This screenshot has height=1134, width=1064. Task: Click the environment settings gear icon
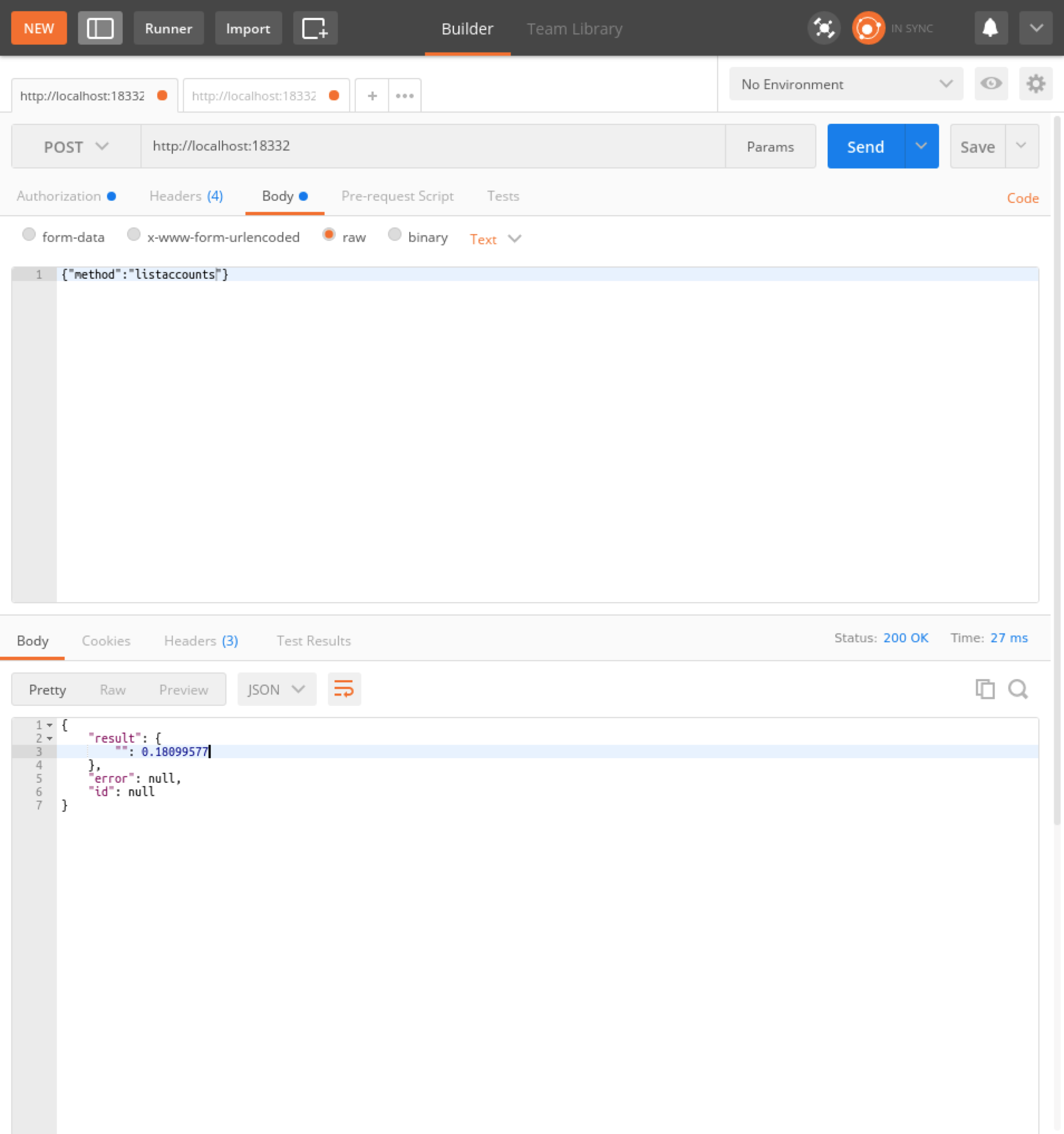(x=1036, y=84)
